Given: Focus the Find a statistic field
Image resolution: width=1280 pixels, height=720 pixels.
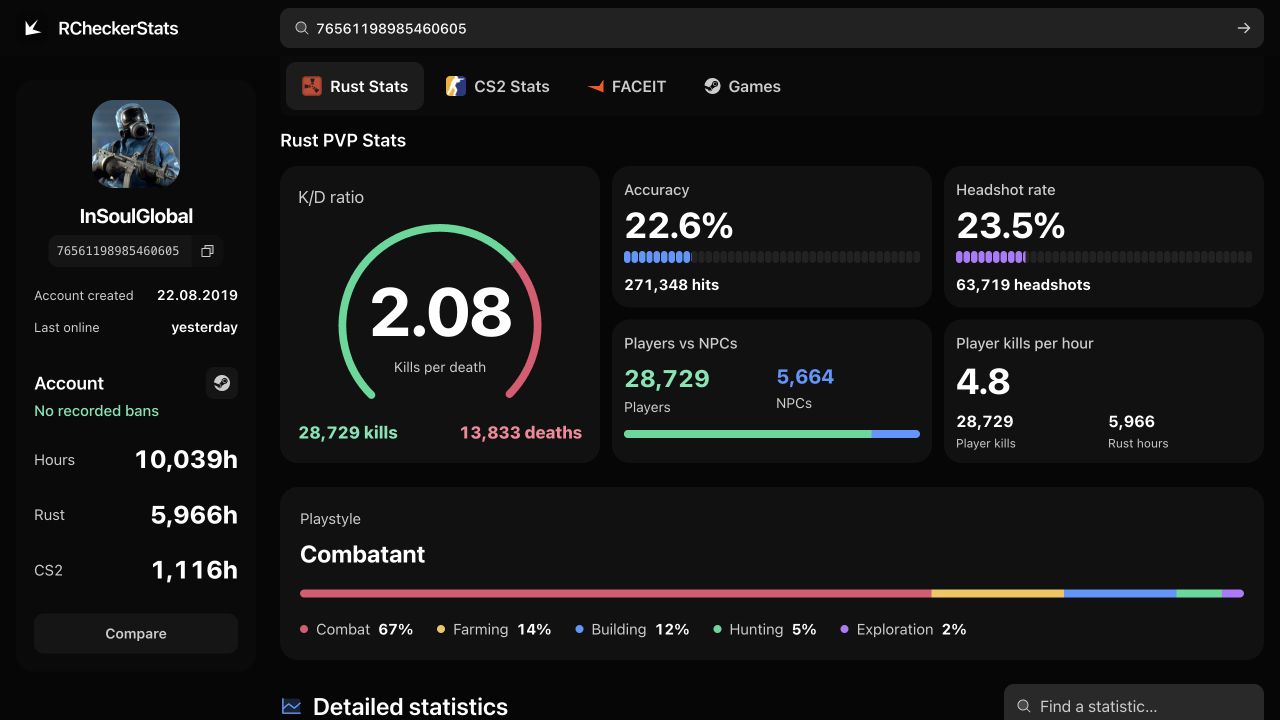Looking at the screenshot, I should pos(1134,706).
